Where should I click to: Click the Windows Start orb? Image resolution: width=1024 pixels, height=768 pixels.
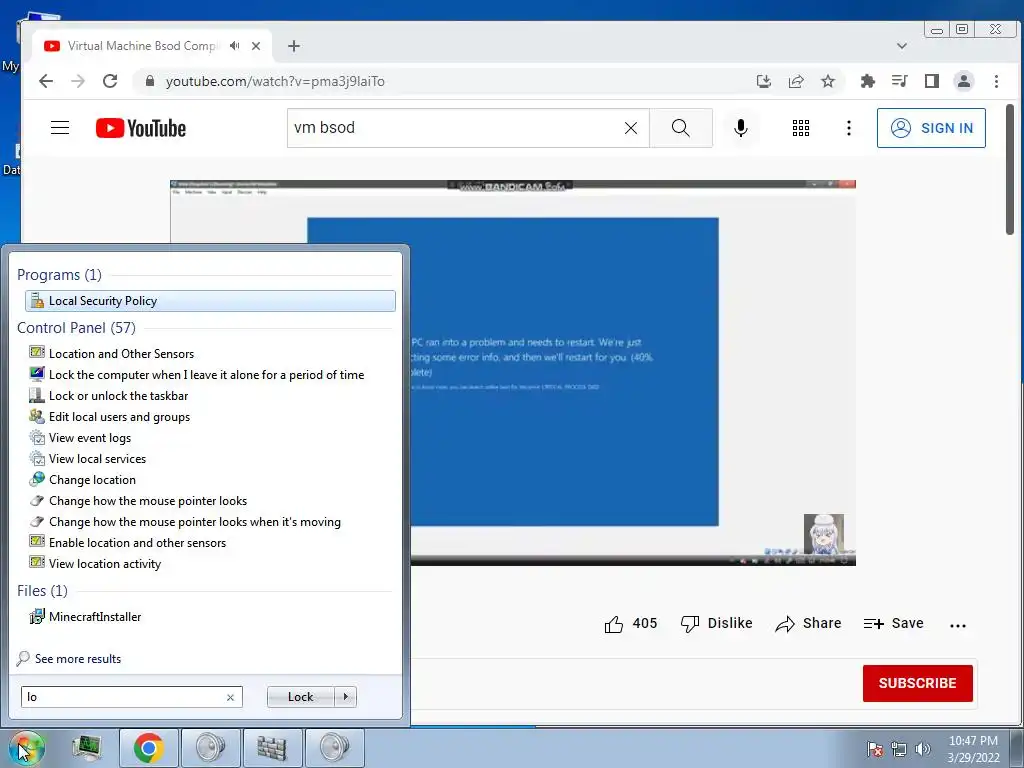pyautogui.click(x=27, y=747)
